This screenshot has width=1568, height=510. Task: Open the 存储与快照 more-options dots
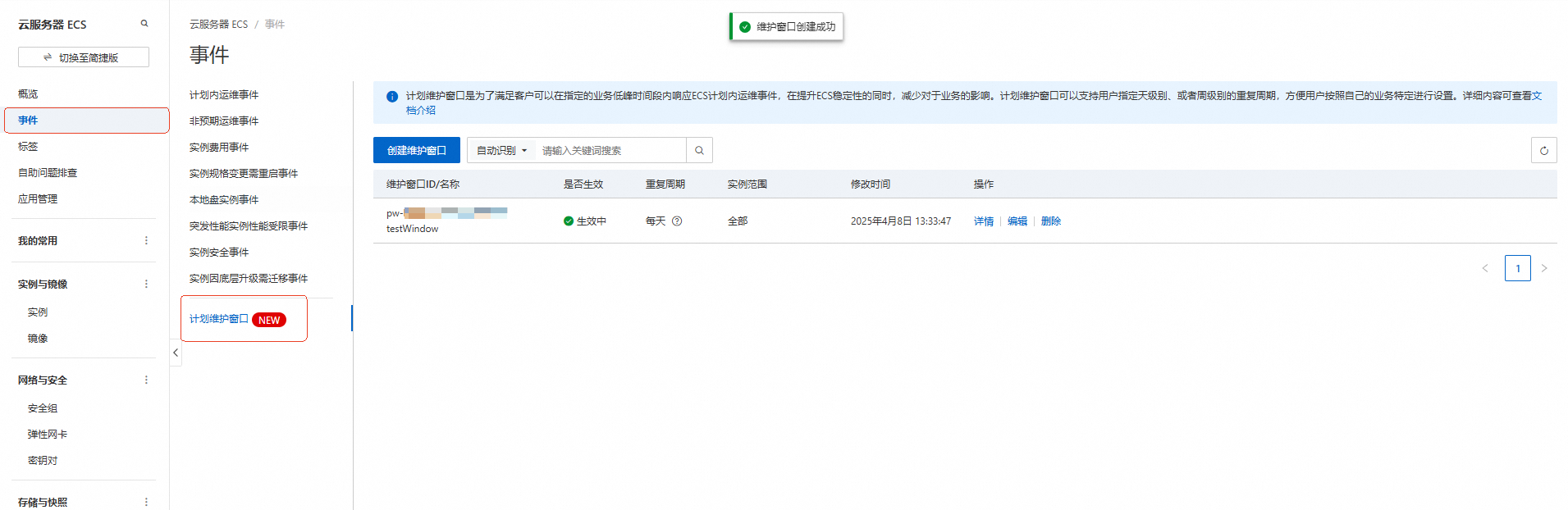tap(146, 502)
